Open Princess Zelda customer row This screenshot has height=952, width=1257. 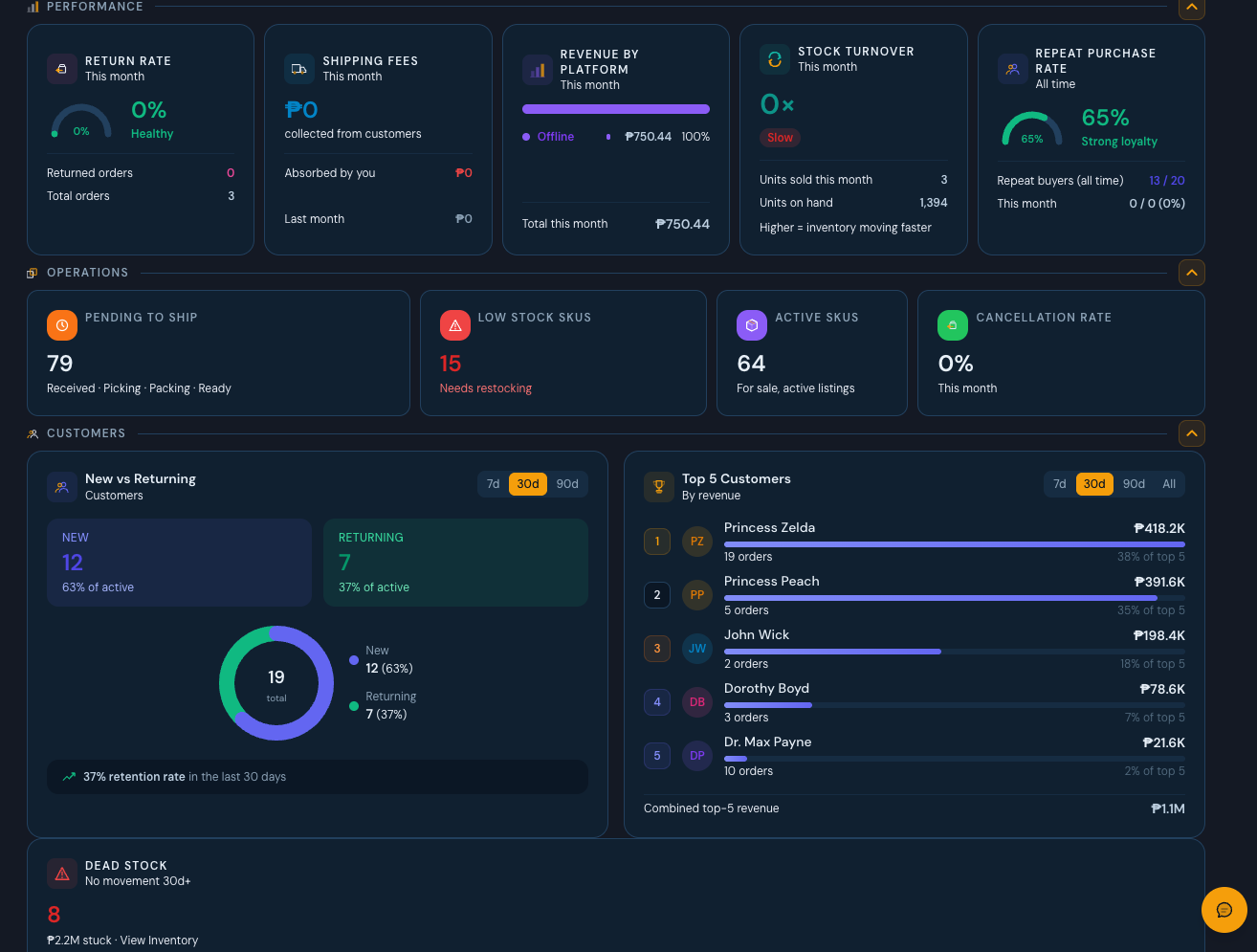(915, 542)
